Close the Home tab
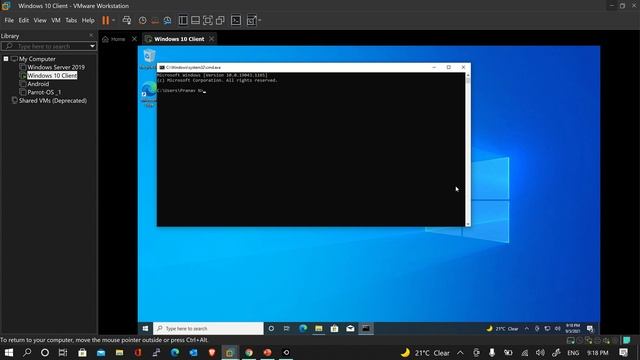 134,39
